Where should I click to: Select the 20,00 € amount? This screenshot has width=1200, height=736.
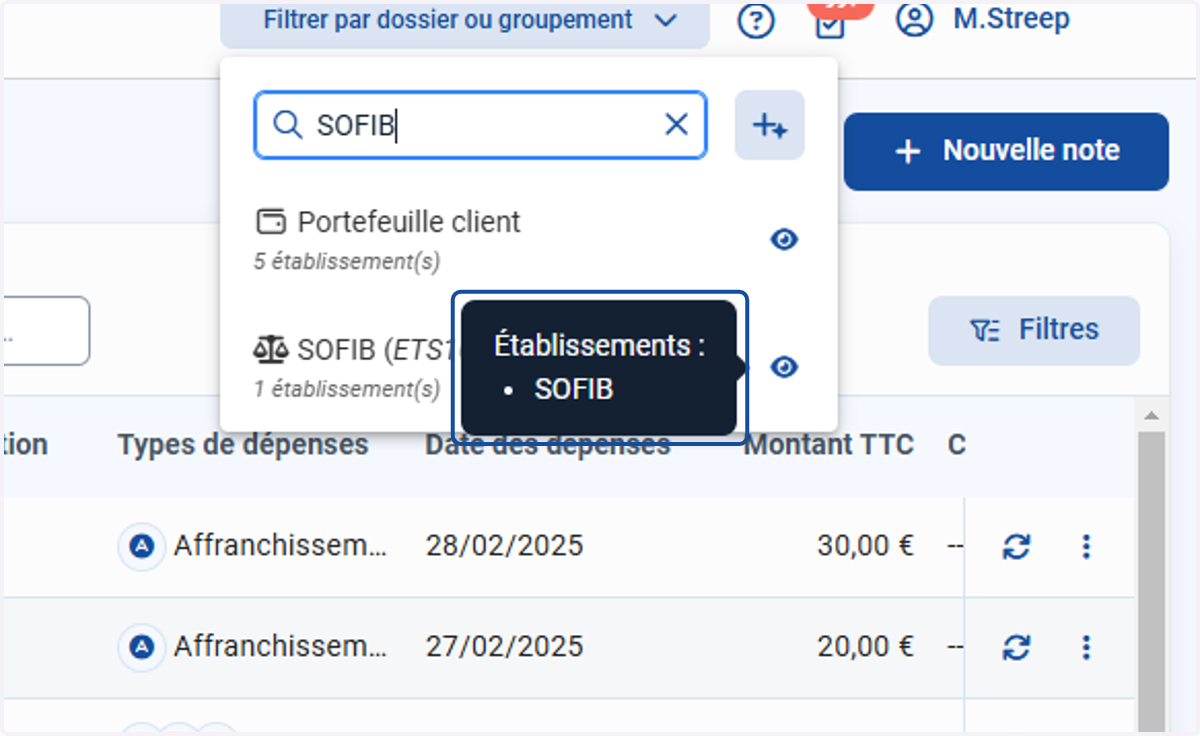click(865, 647)
